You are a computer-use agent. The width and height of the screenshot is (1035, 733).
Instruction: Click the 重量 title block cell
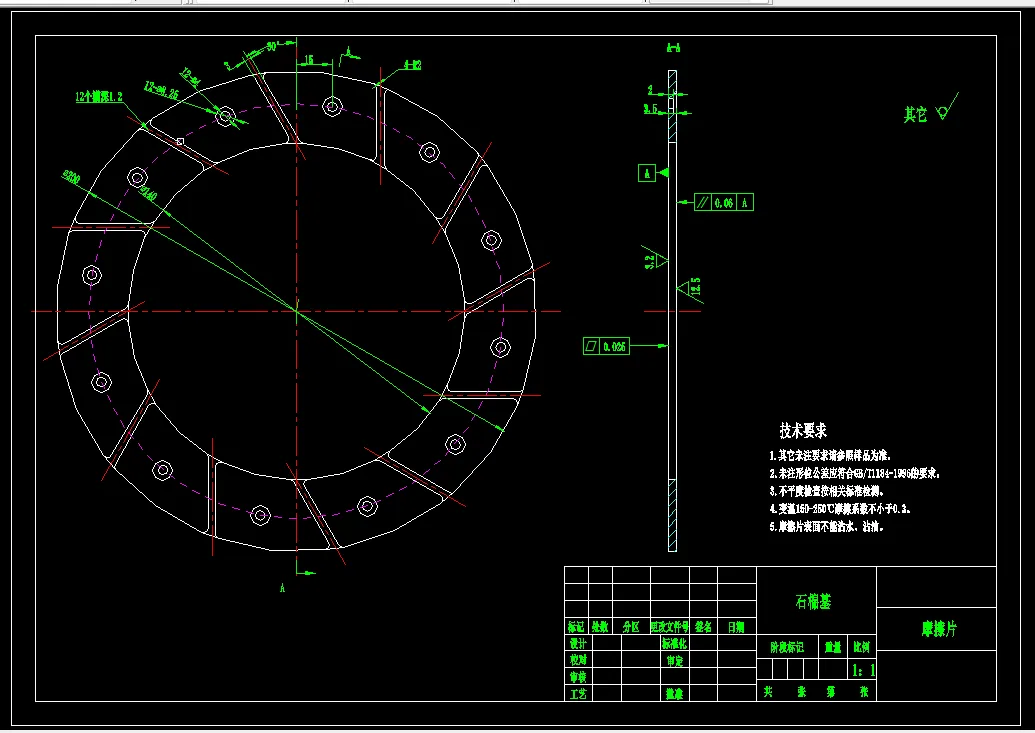coord(832,647)
